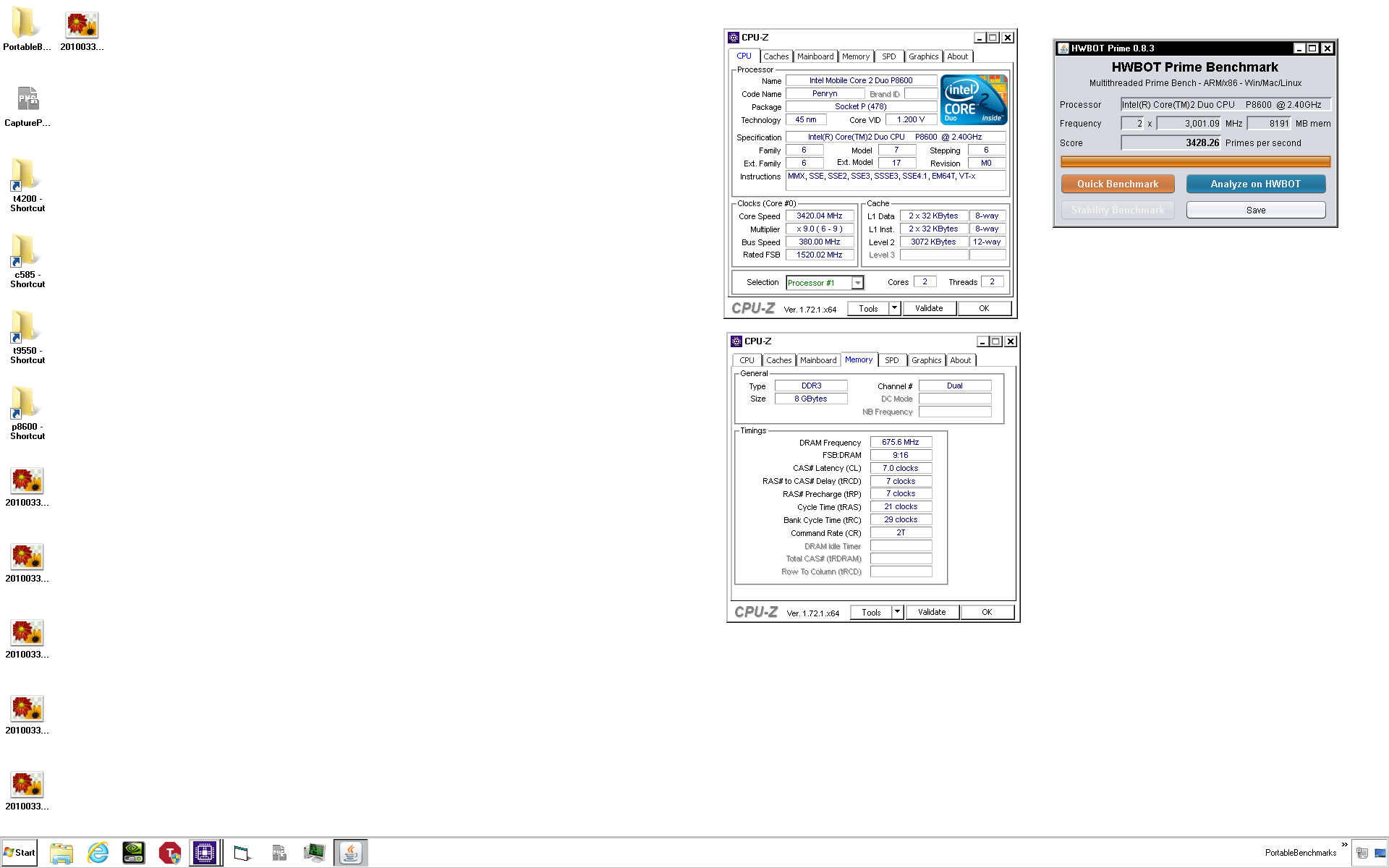Click the blank window taskbar icon
This screenshot has width=1389, height=868.
point(242,853)
